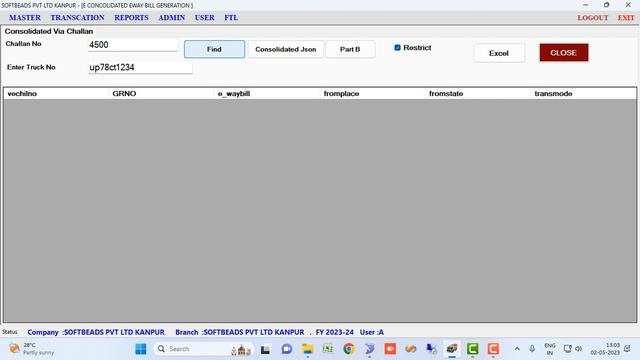
Task: Open File Explorer from the taskbar
Action: [307, 349]
